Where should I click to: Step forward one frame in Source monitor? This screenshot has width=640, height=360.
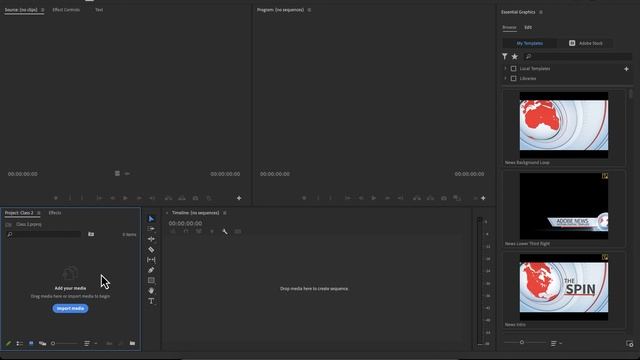139,198
